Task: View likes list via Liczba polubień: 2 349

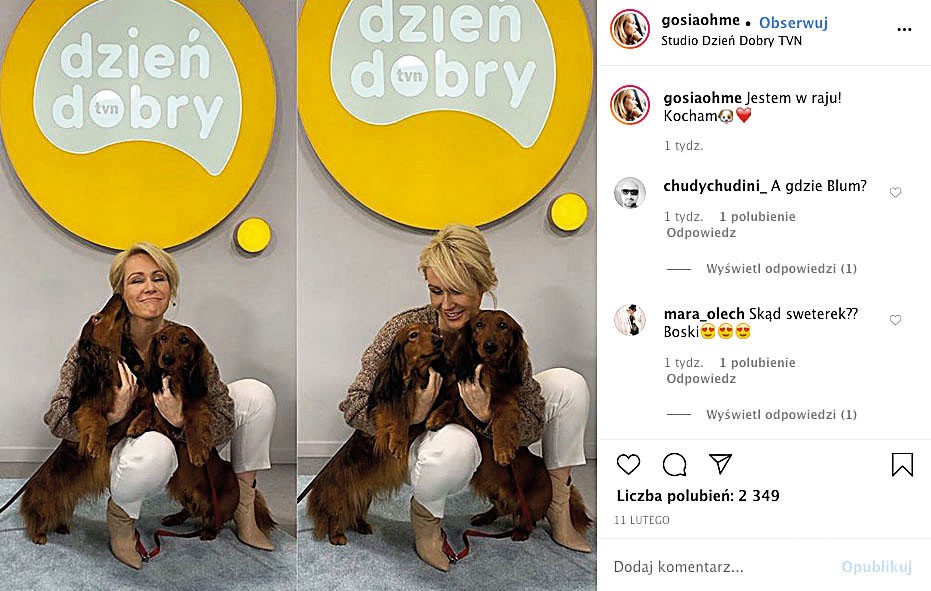Action: (x=698, y=495)
